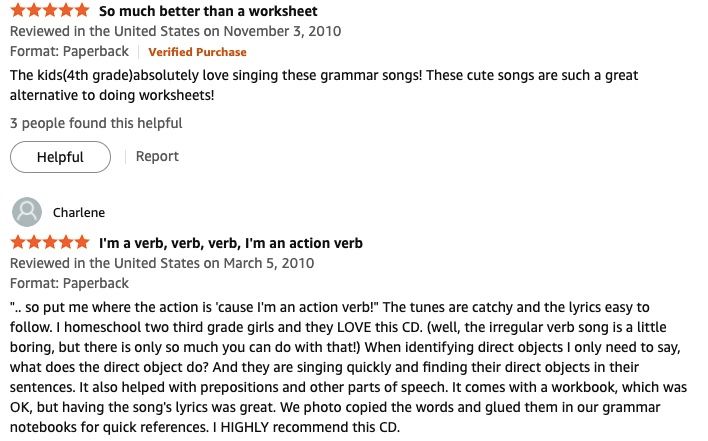Open the 'I'm a verb, verb, verb' review title
The width and height of the screenshot is (708, 441).
click(230, 243)
